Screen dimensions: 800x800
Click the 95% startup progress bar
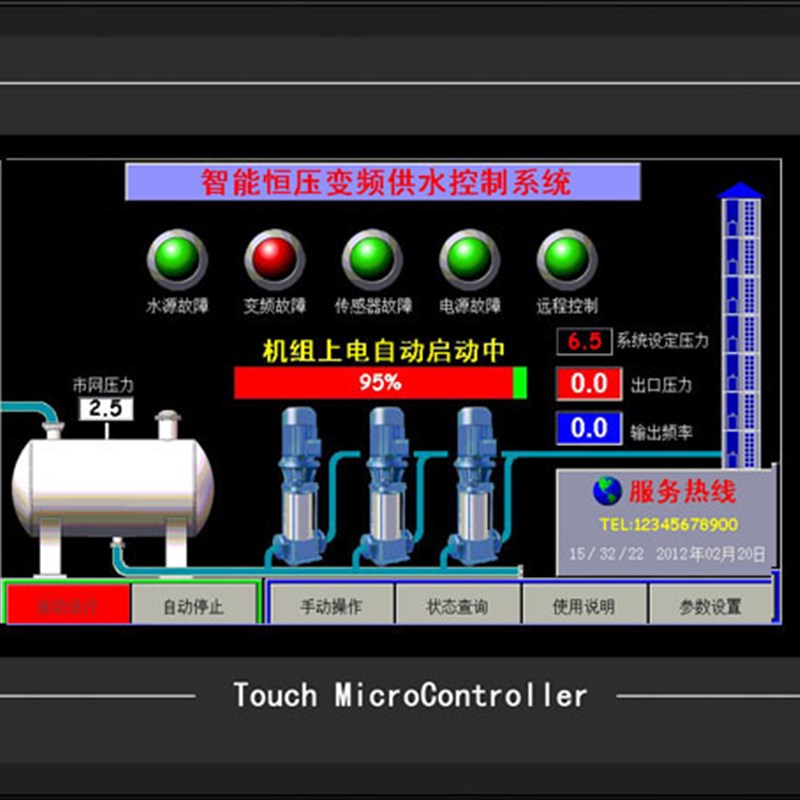[x=380, y=383]
